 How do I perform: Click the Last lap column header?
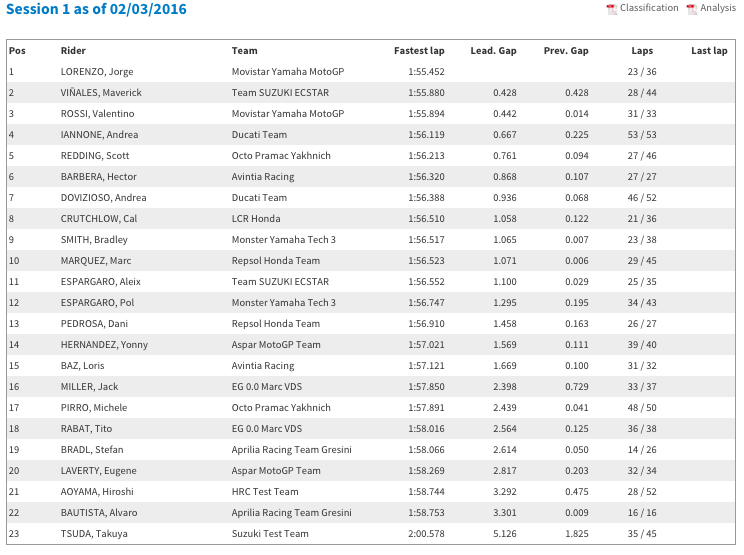(709, 51)
